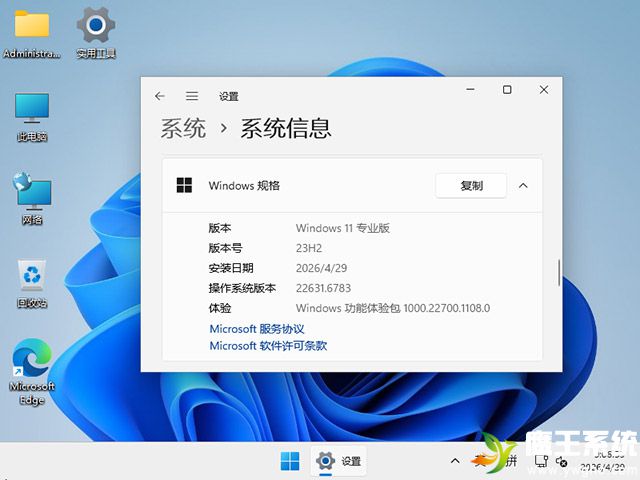640x480 pixels.
Task: Open the 实用工具 gear desktop icon
Action: coord(96,35)
